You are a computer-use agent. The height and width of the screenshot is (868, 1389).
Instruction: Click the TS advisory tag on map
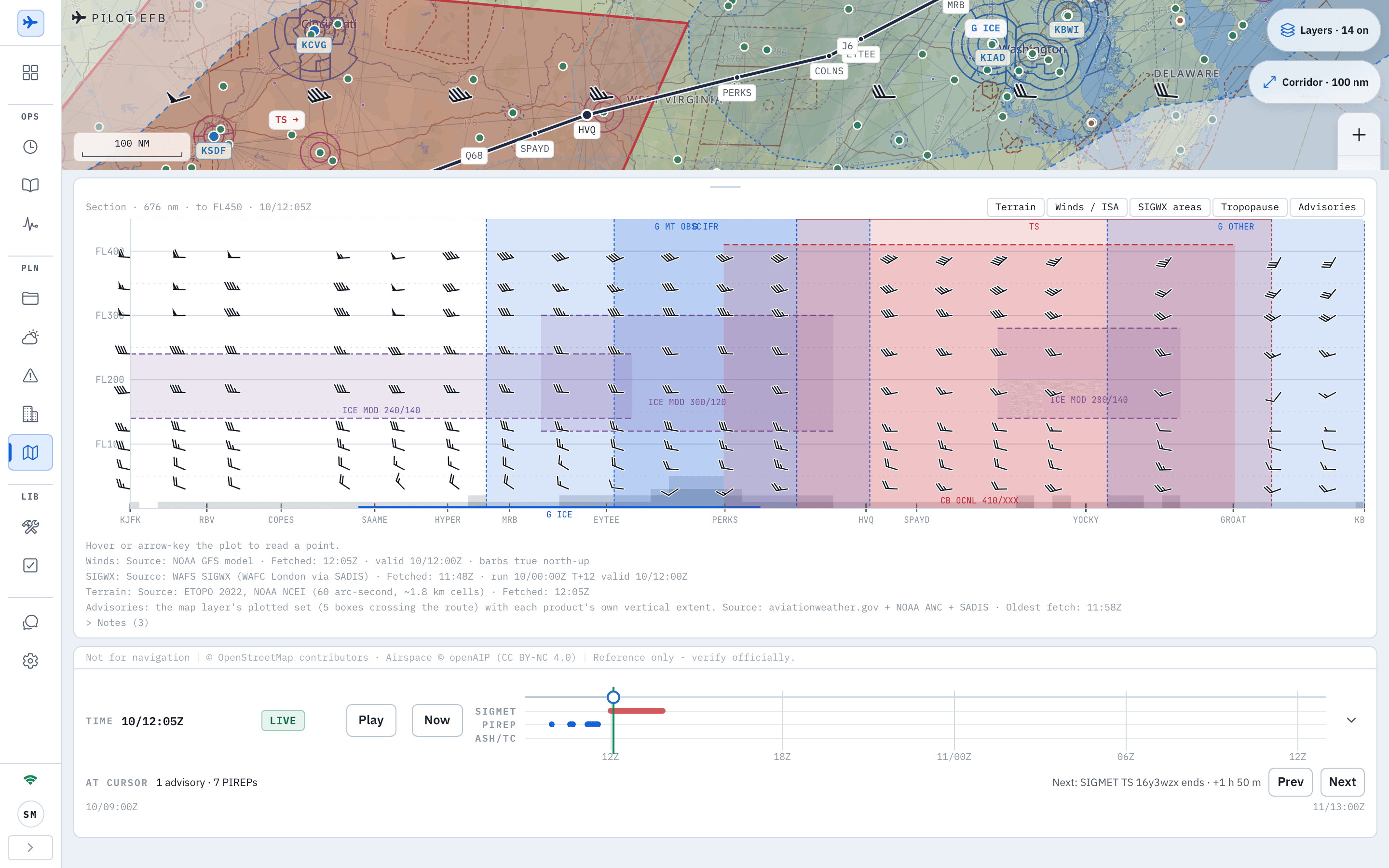pos(286,120)
